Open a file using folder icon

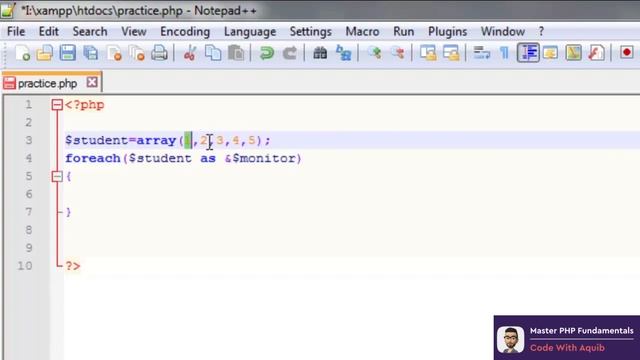44,53
